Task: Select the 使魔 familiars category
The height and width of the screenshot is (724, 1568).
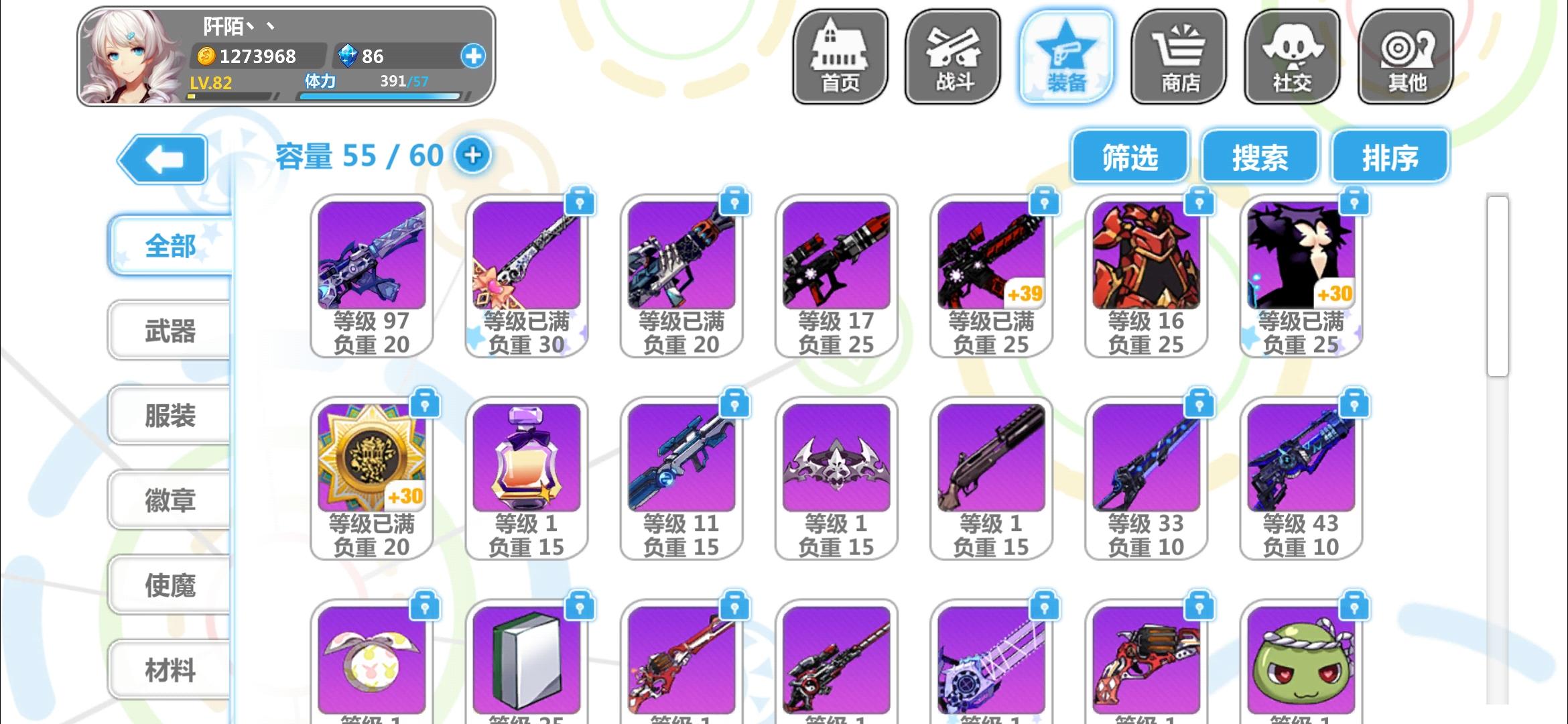Action: (170, 585)
